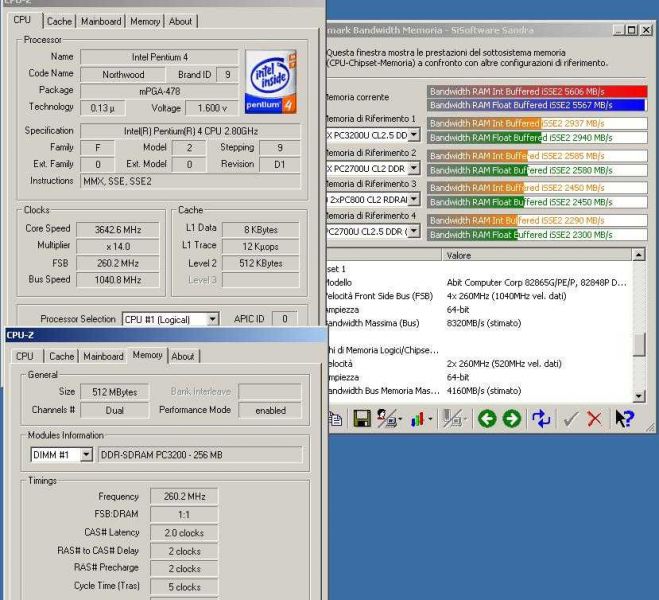Viewport: 659px width, 600px height.
Task: Click the Level 2 512 KBytes field
Action: coord(261,263)
